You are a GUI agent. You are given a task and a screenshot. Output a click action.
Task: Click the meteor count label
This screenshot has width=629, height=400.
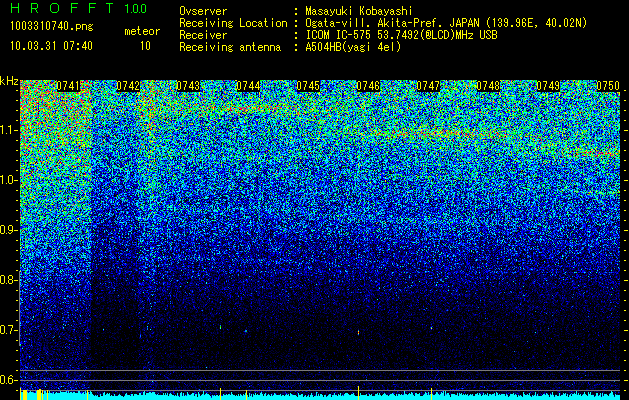point(142,31)
